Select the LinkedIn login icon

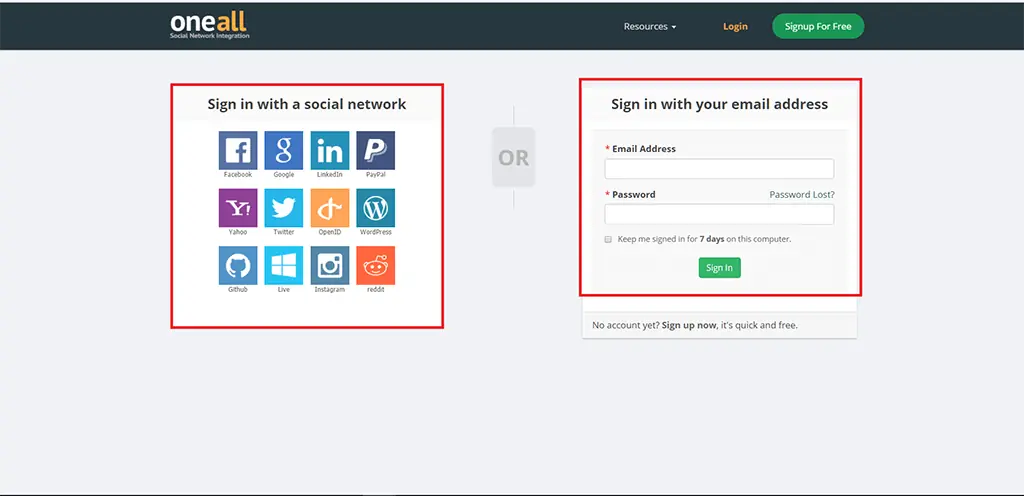pos(330,150)
